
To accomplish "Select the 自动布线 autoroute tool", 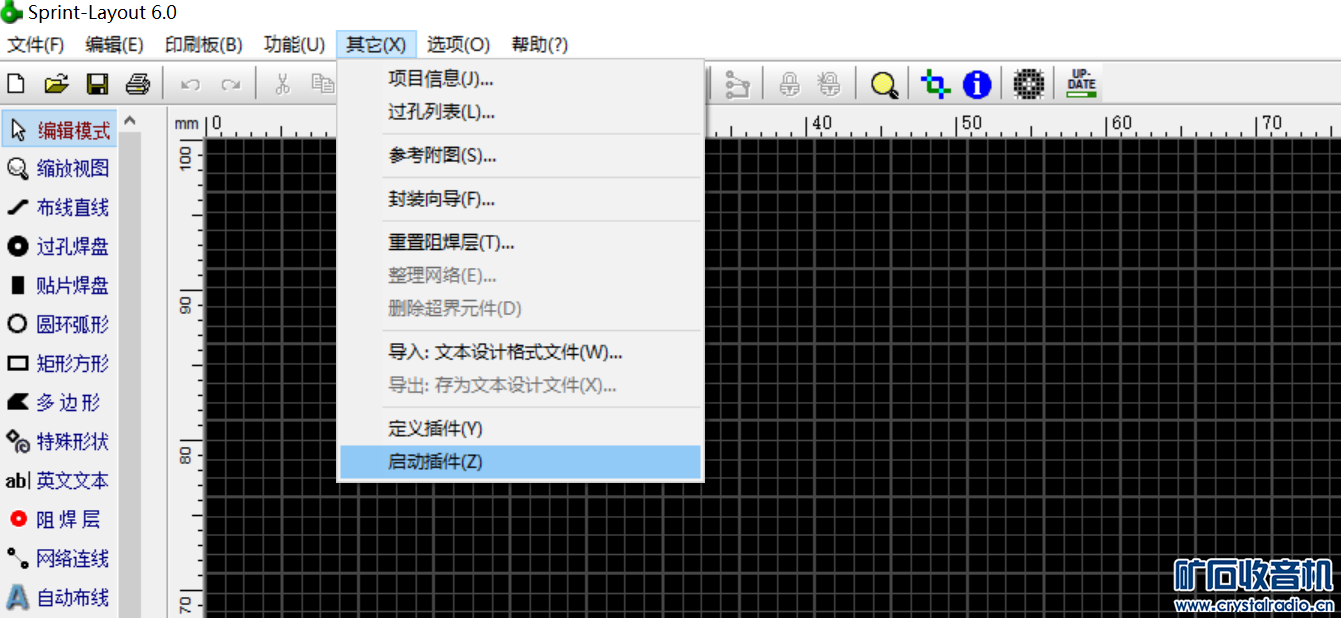I will 59,598.
